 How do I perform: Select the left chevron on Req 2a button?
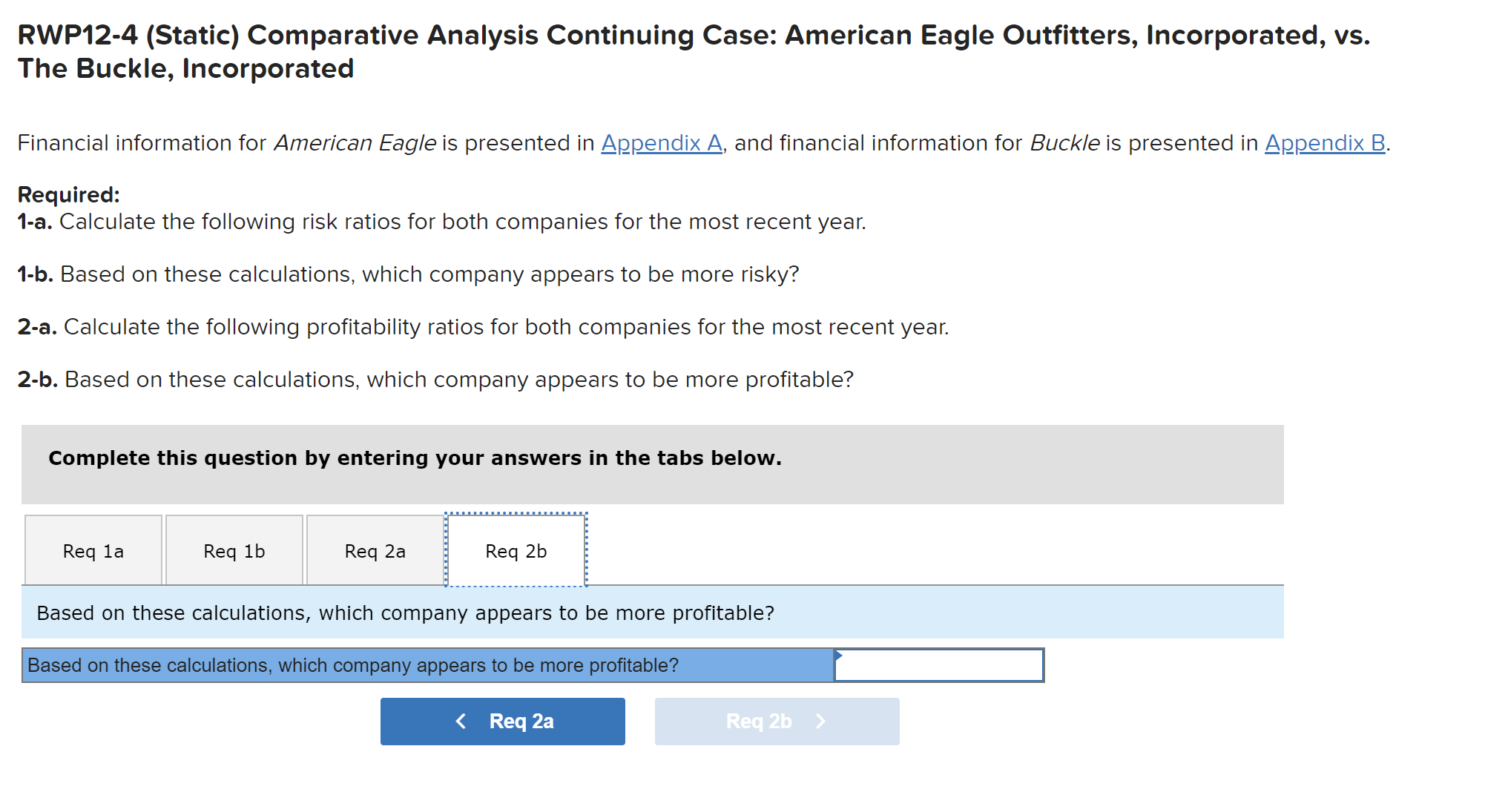[461, 720]
